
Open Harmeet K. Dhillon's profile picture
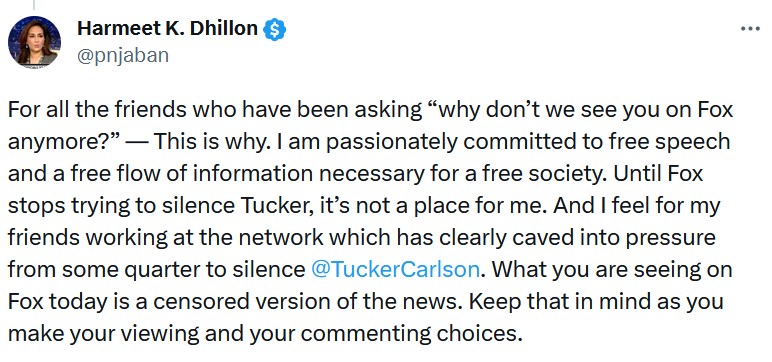point(34,42)
